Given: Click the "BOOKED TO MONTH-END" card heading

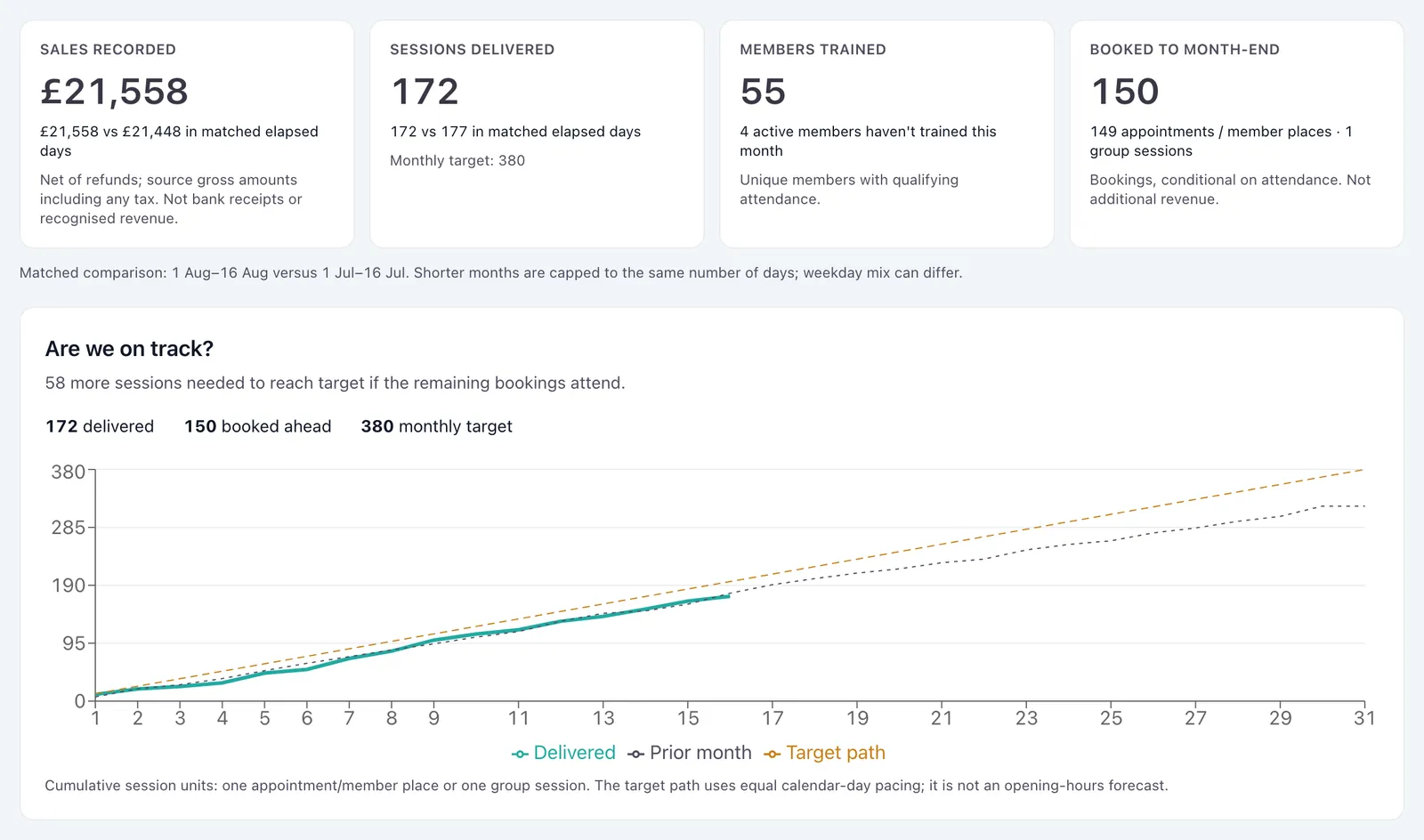Looking at the screenshot, I should [x=1185, y=50].
